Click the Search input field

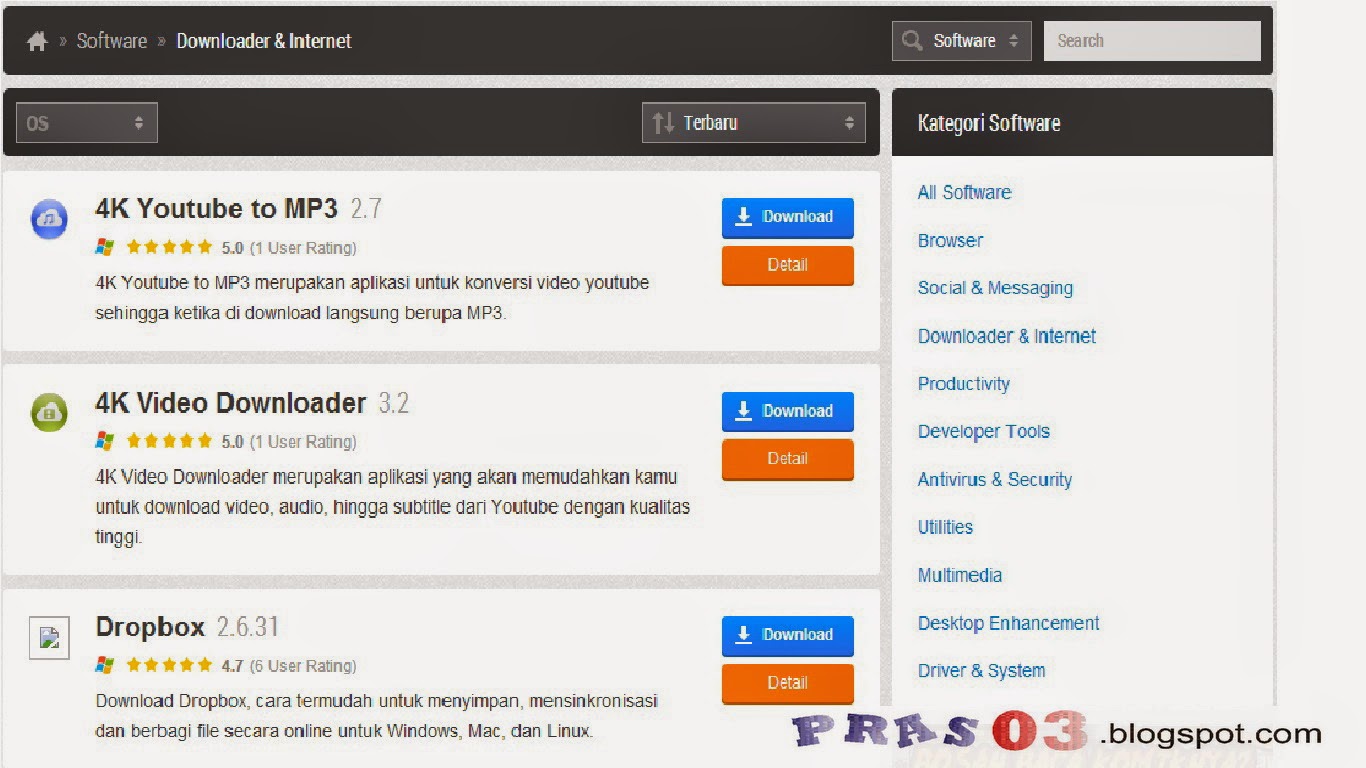pyautogui.click(x=1152, y=41)
